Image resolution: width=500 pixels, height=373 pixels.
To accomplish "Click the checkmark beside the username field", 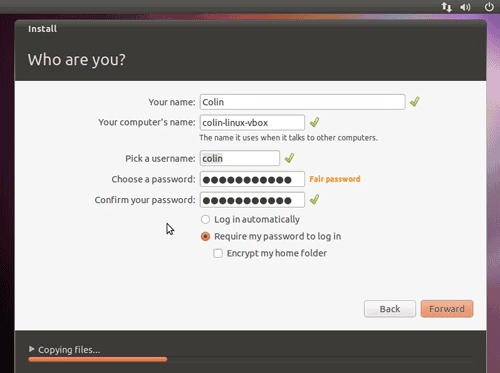I will [x=289, y=158].
